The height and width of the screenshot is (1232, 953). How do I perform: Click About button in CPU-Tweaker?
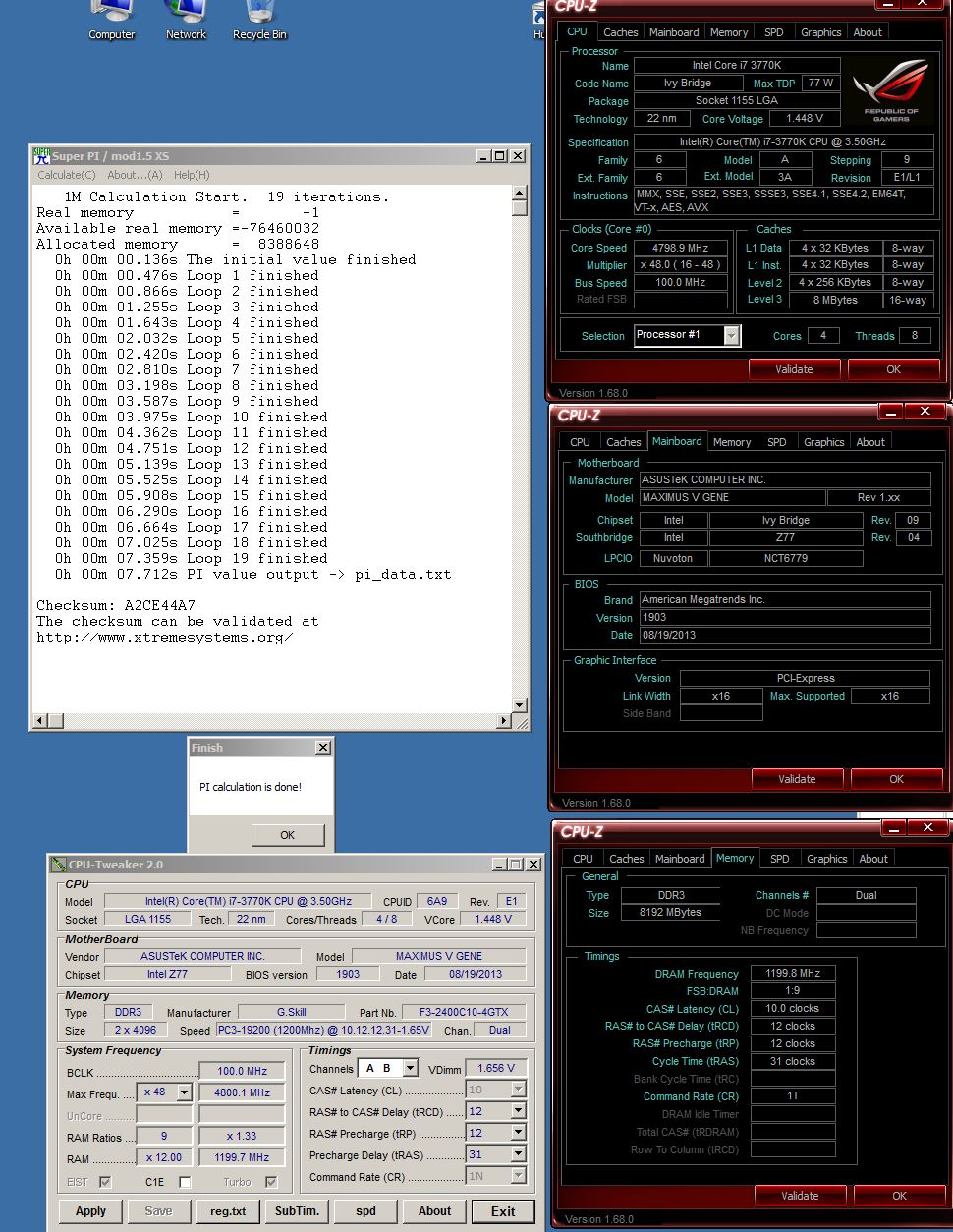[x=434, y=1211]
